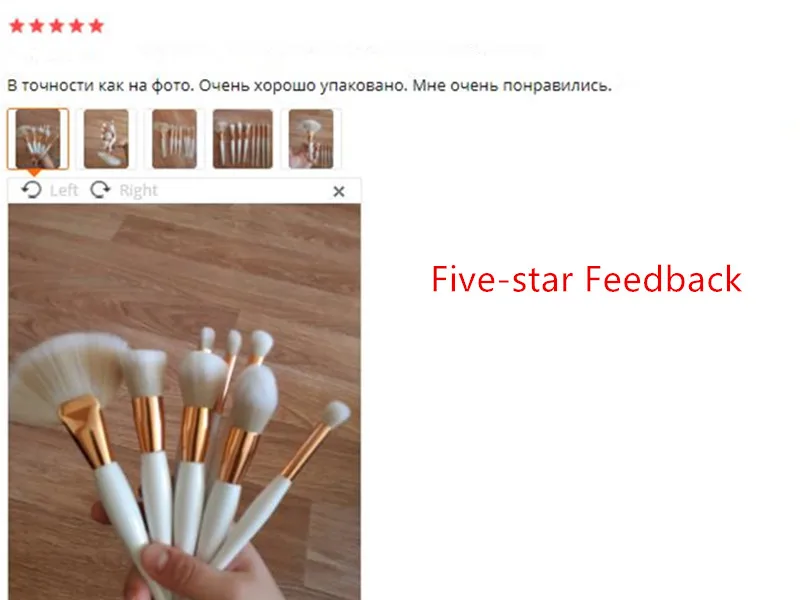Click the second red rating star
Viewport: 800px width, 600px height.
[37, 26]
